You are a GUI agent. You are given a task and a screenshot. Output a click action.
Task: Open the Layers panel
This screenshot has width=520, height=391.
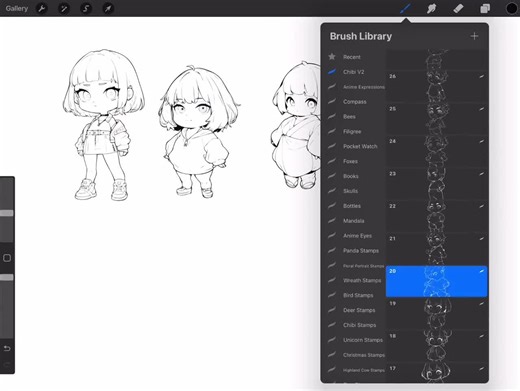(485, 8)
